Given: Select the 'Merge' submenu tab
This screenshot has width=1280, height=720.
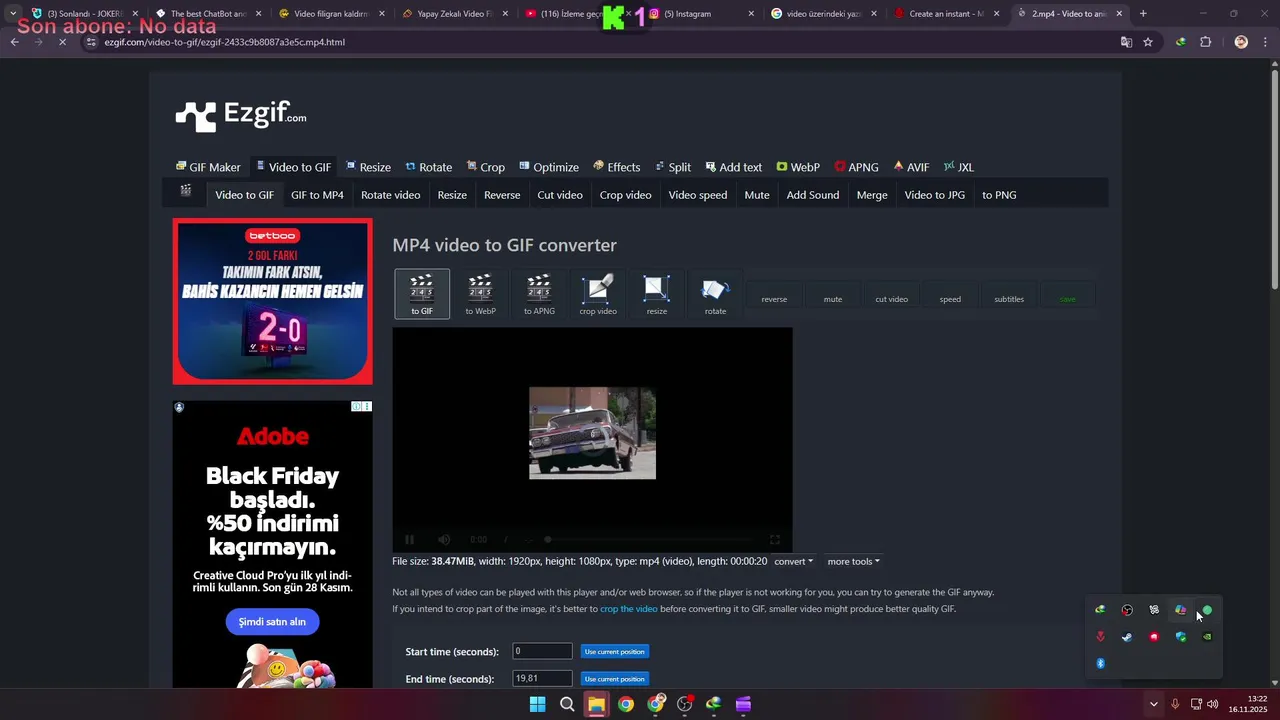Looking at the screenshot, I should point(872,195).
